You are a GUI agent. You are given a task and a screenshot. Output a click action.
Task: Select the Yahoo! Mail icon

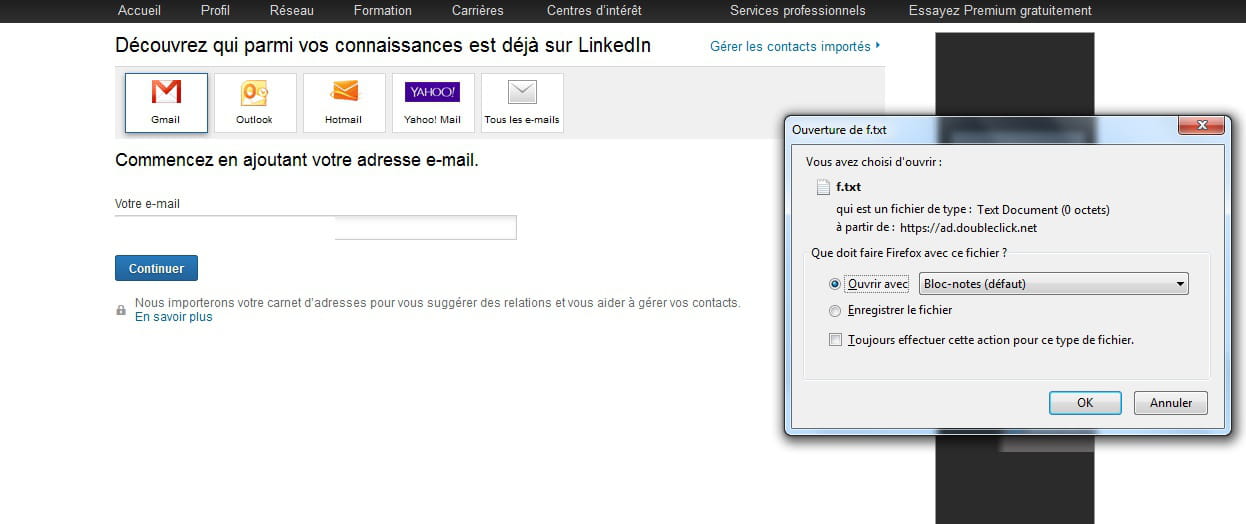coord(432,92)
